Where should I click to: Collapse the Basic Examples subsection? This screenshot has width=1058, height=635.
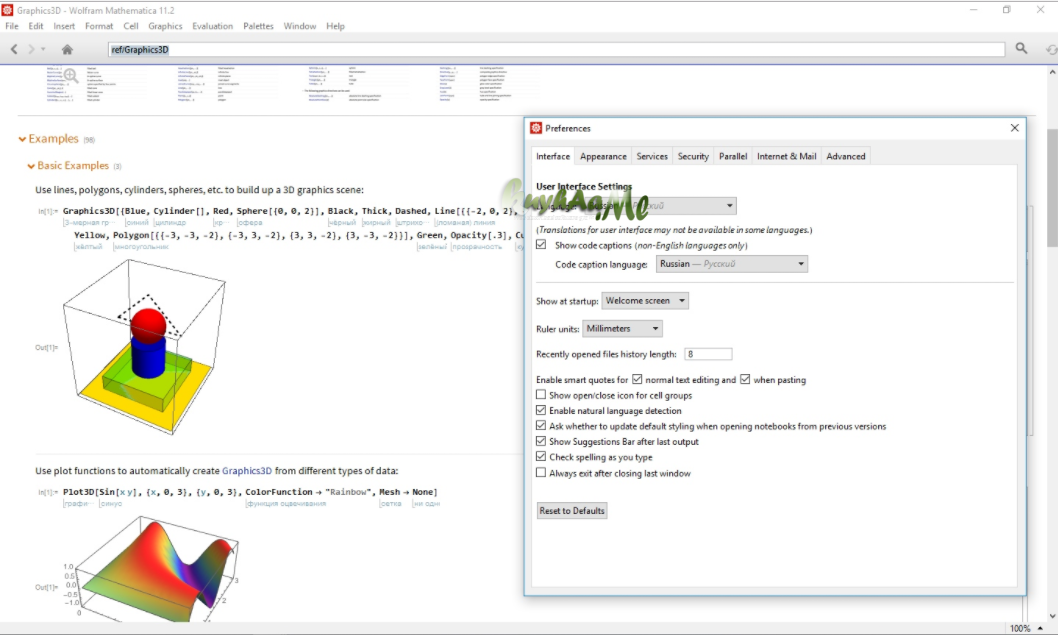[31, 166]
